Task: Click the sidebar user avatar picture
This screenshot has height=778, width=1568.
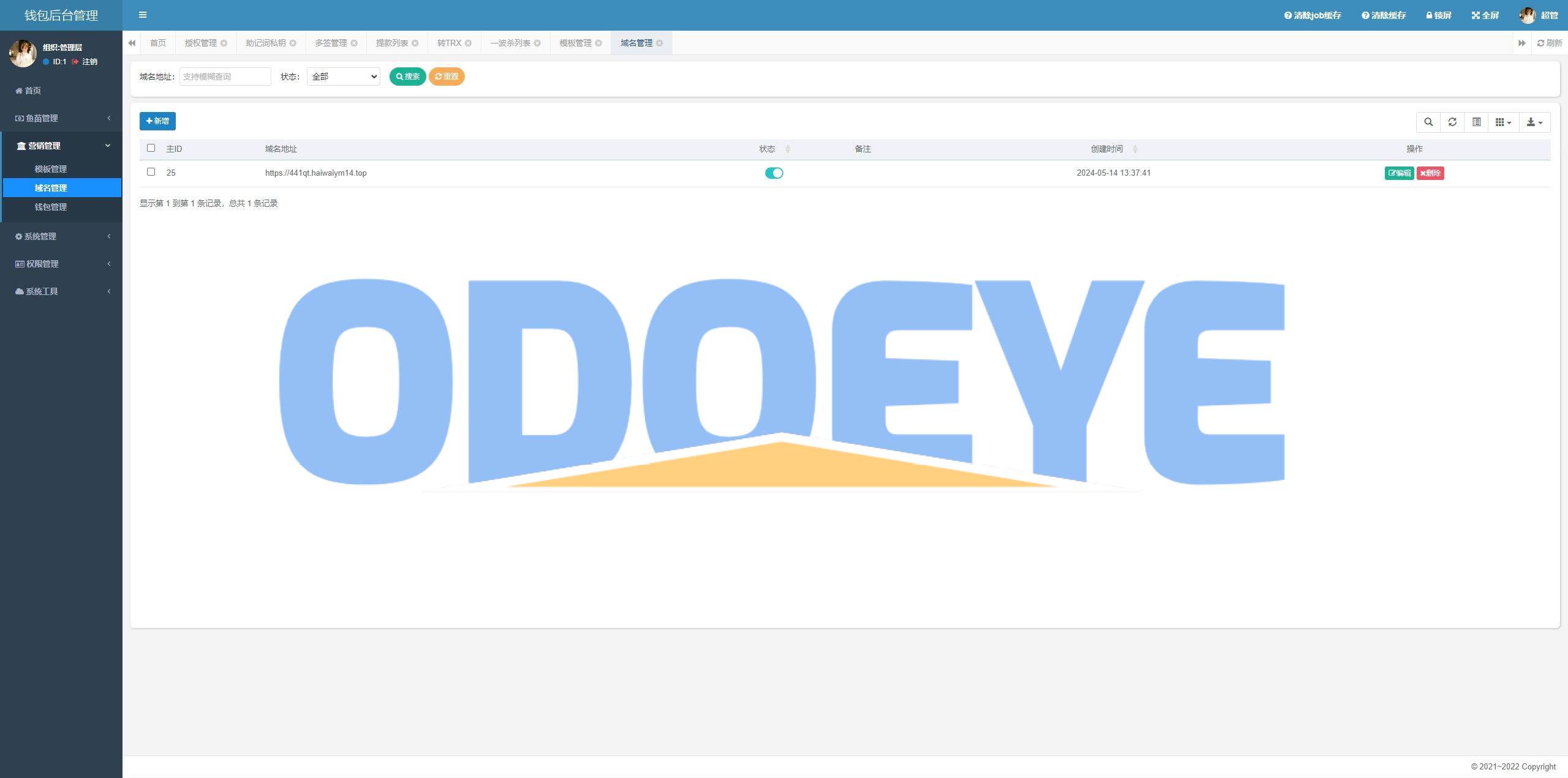Action: pos(23,54)
